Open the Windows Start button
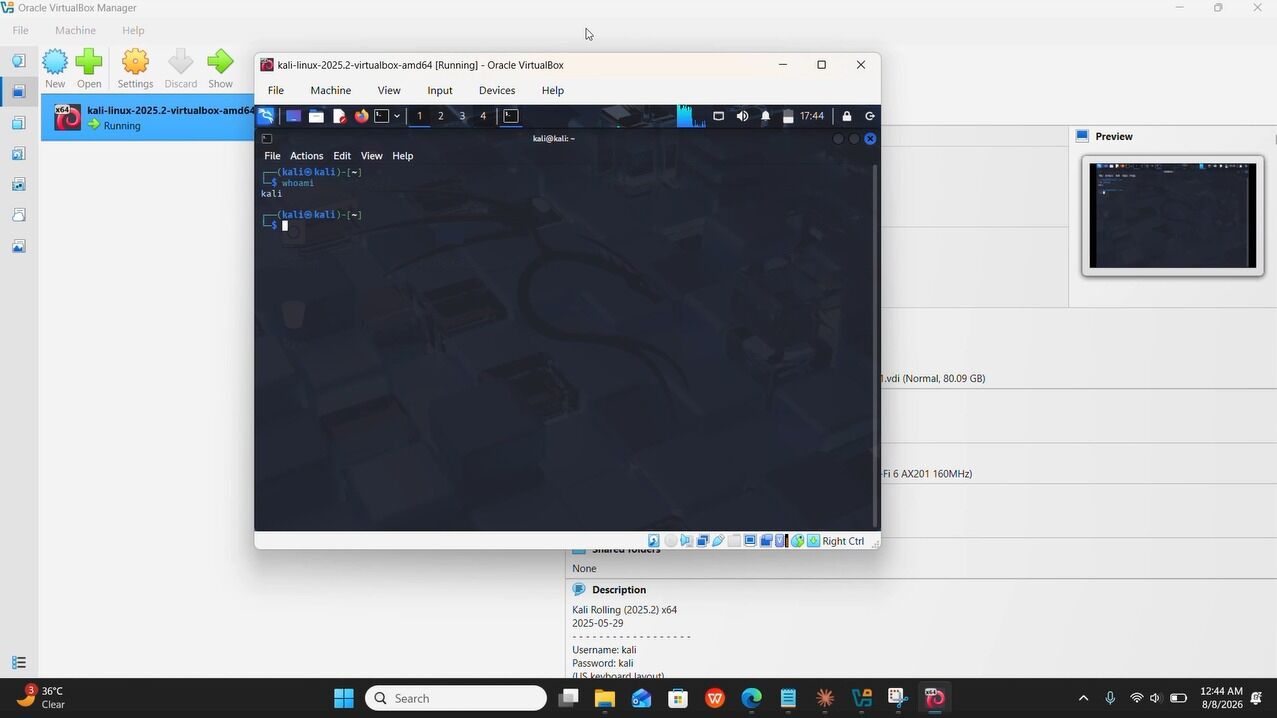This screenshot has height=718, width=1277. point(344,698)
